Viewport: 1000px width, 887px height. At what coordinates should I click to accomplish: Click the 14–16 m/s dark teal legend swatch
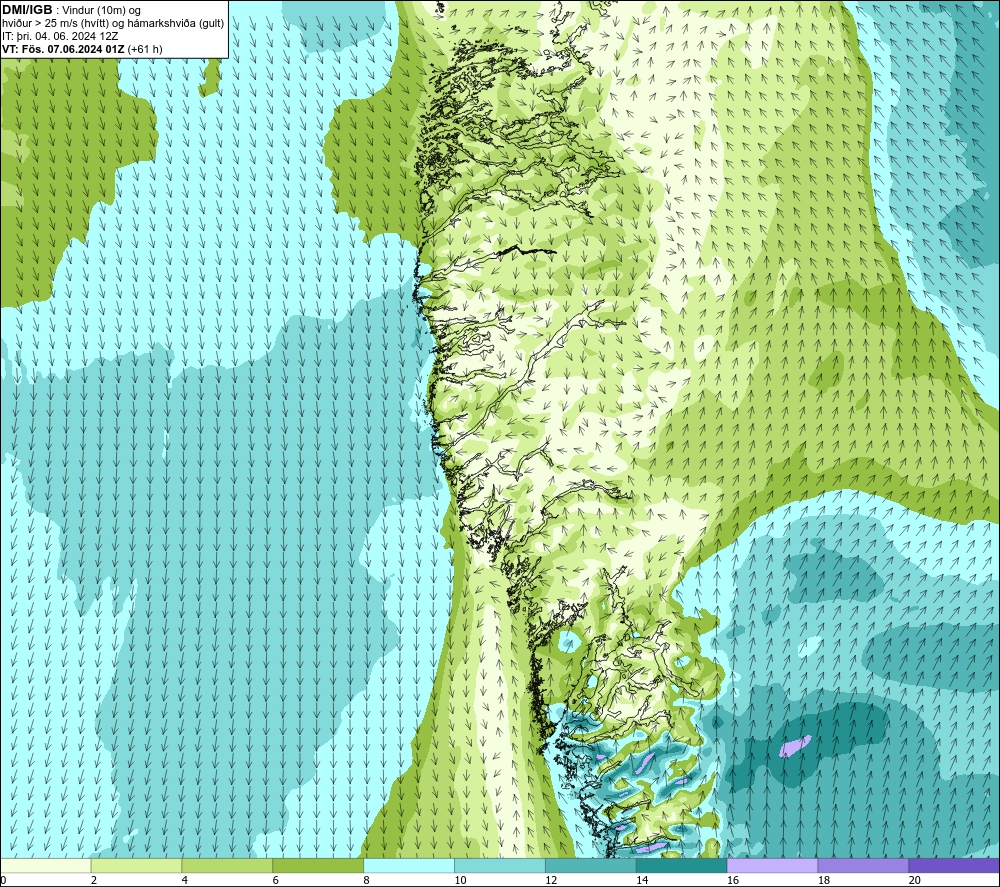click(682, 865)
